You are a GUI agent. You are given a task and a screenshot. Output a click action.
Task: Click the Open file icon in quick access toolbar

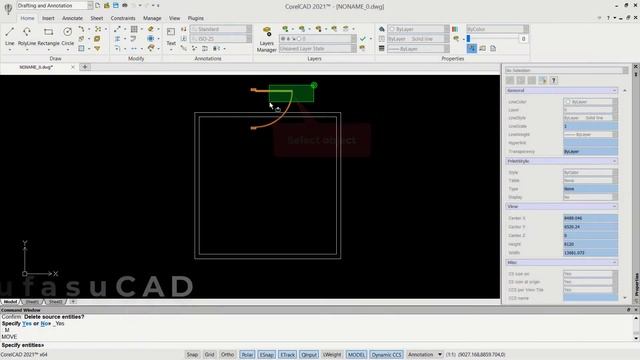pyautogui.click(x=107, y=6)
